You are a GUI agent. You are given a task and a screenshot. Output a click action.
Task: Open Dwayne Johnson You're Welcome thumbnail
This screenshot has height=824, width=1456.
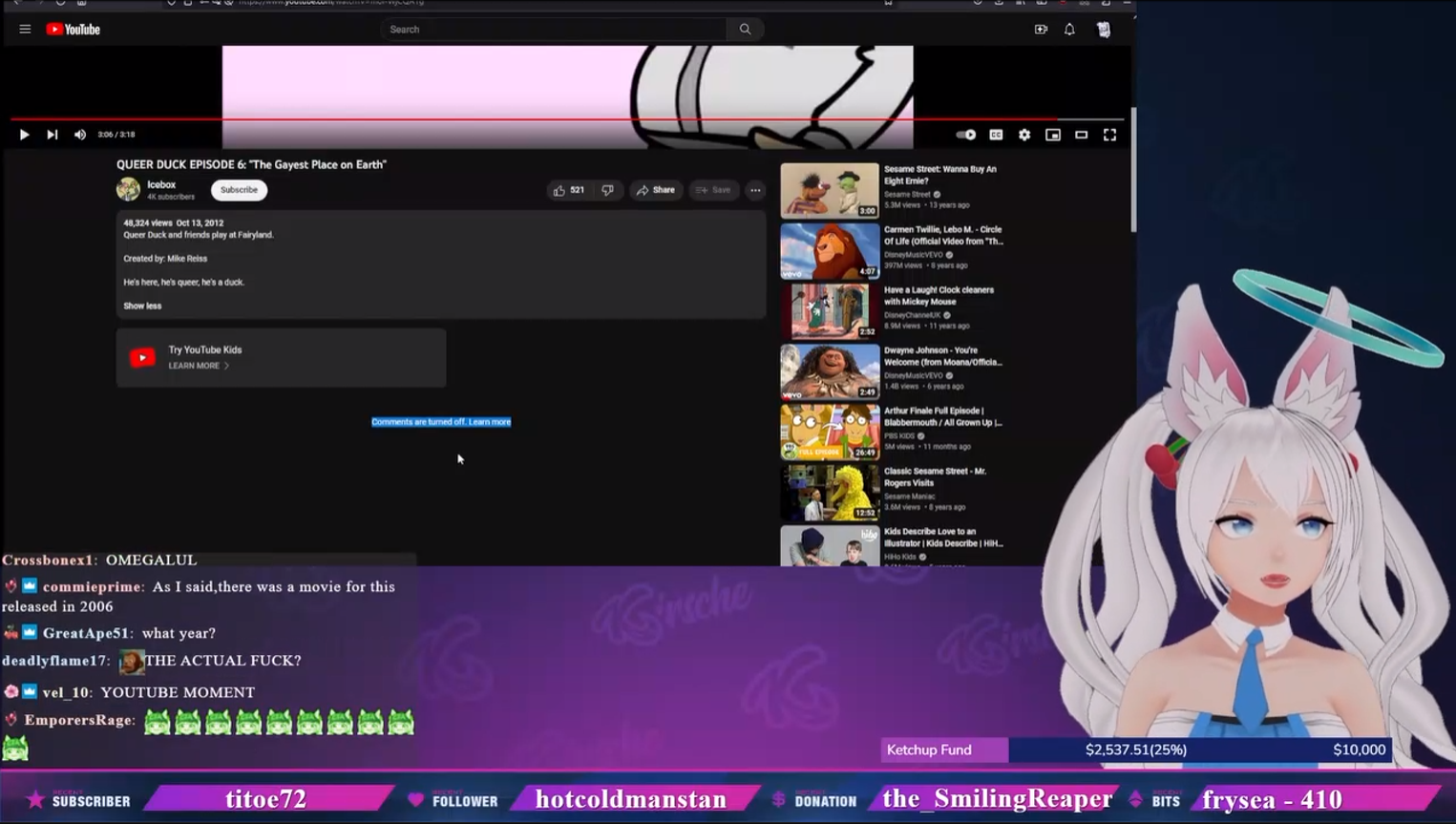[x=829, y=371]
